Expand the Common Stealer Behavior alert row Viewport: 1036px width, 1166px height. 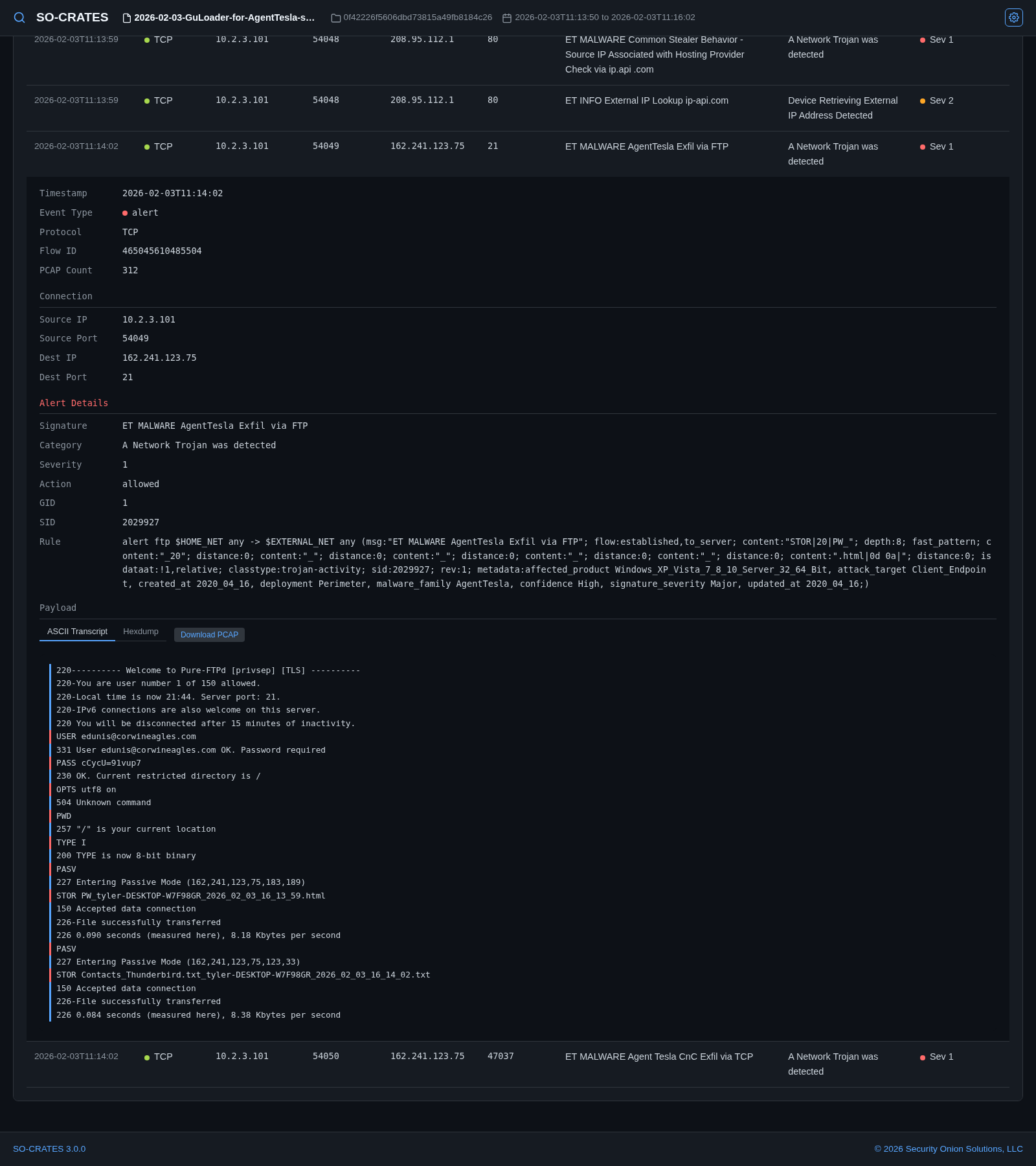click(x=518, y=54)
